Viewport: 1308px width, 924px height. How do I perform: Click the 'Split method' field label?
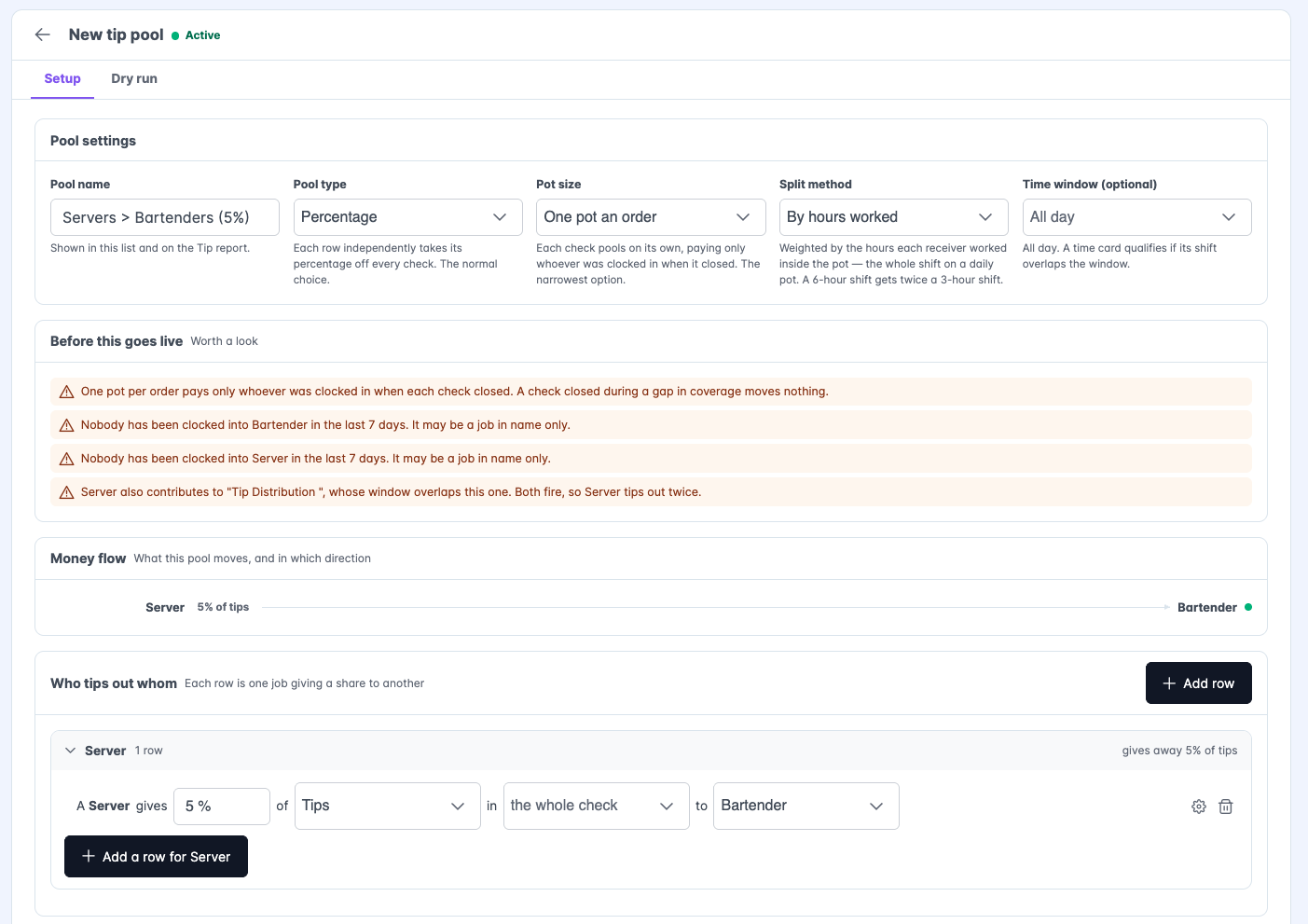[x=815, y=185]
